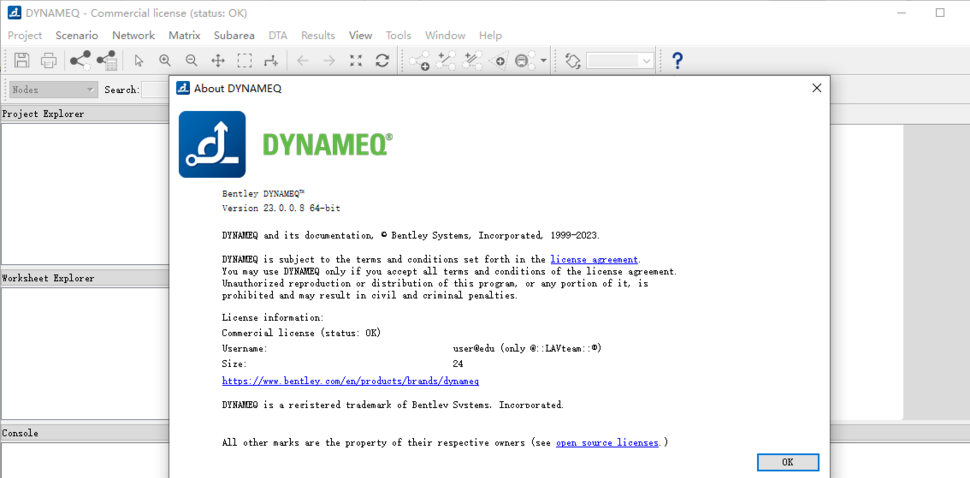The height and width of the screenshot is (478, 970).
Task: Click the Size value '24'
Action: [x=458, y=364]
